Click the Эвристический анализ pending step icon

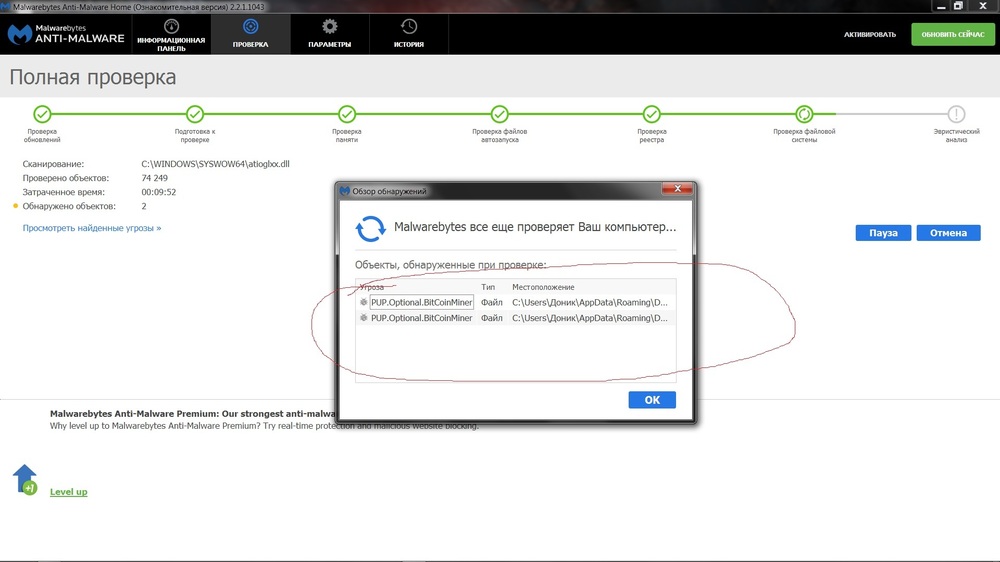[x=956, y=114]
